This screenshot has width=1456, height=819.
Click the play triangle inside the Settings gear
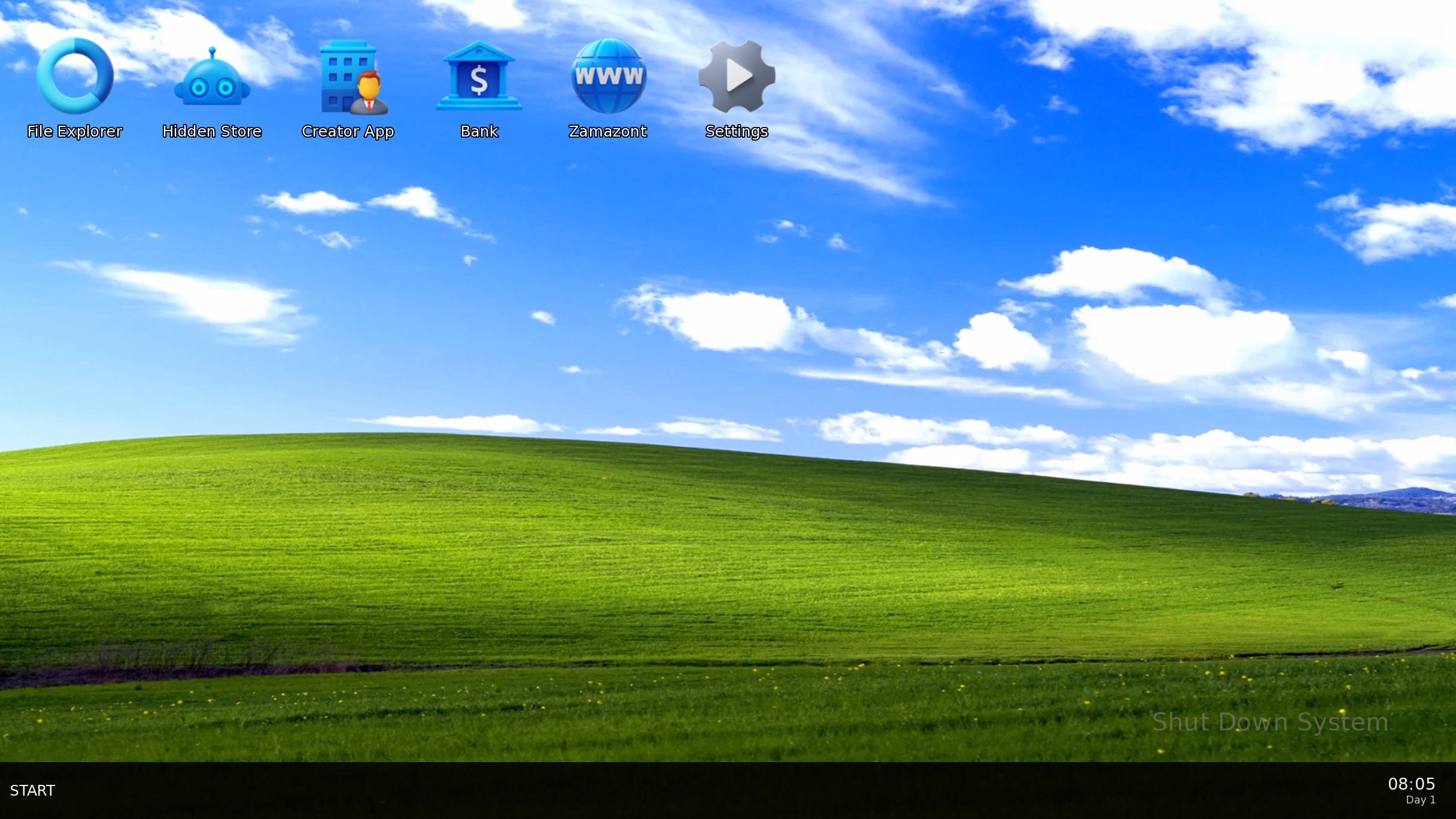point(738,75)
